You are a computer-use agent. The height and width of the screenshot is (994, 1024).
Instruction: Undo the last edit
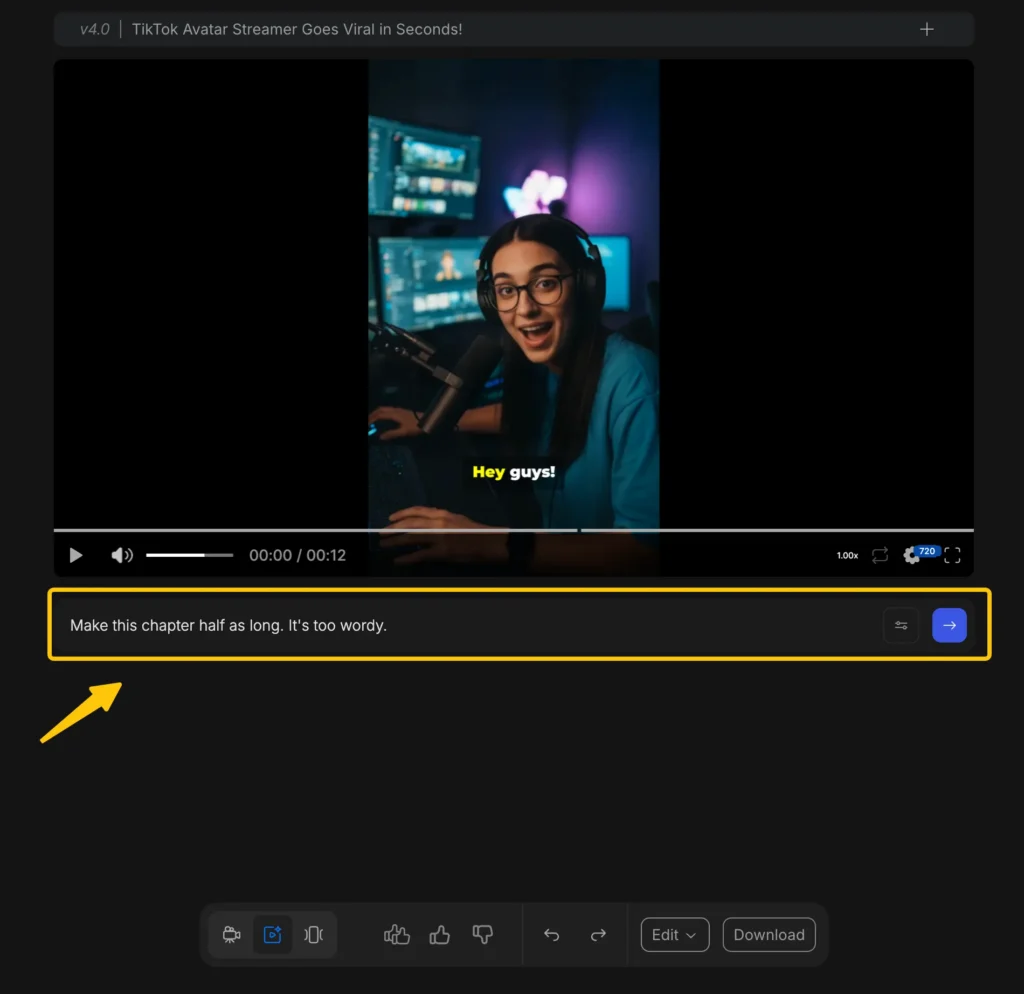[551, 934]
